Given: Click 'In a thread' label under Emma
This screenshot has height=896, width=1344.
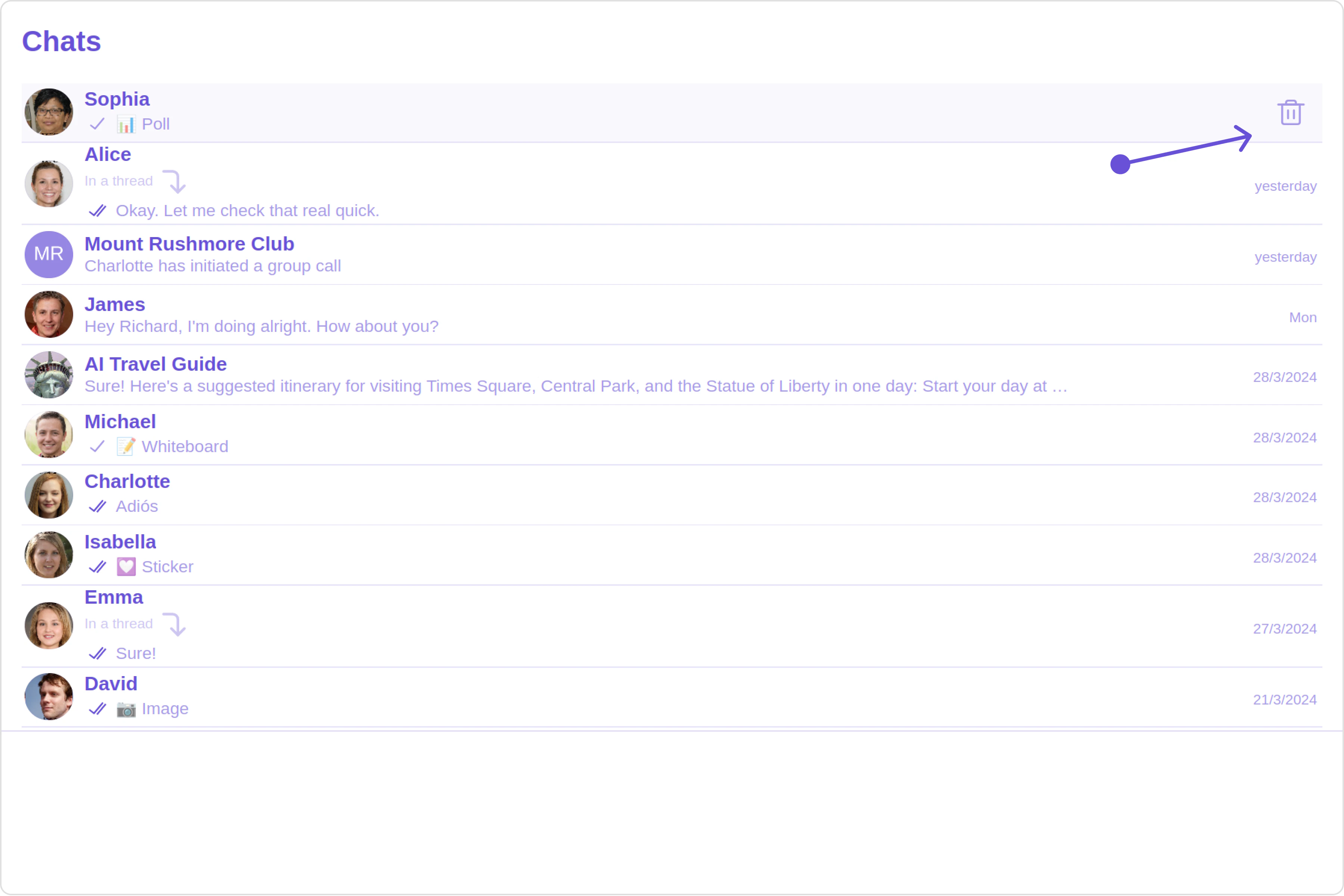Looking at the screenshot, I should [119, 624].
